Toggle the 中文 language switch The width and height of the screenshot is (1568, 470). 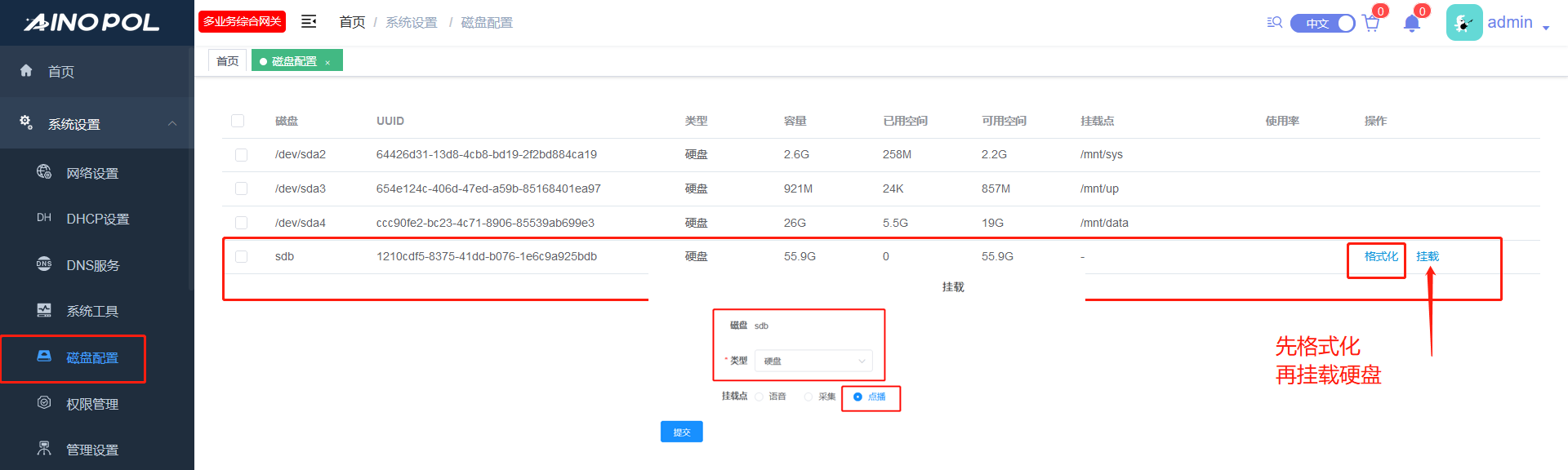1322,24
